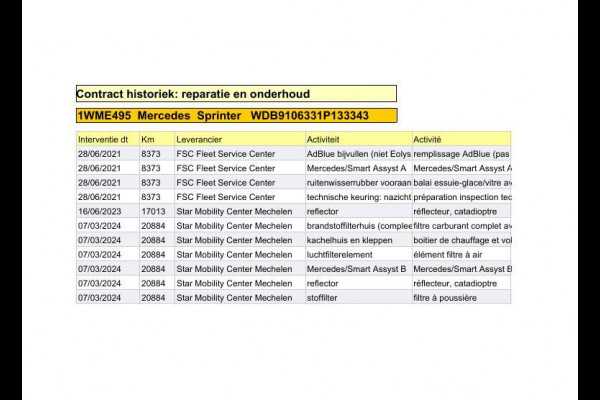The image size is (600, 400).
Task: Click the 'brandstoffilterhuis' activity cell
Action: click(357, 226)
